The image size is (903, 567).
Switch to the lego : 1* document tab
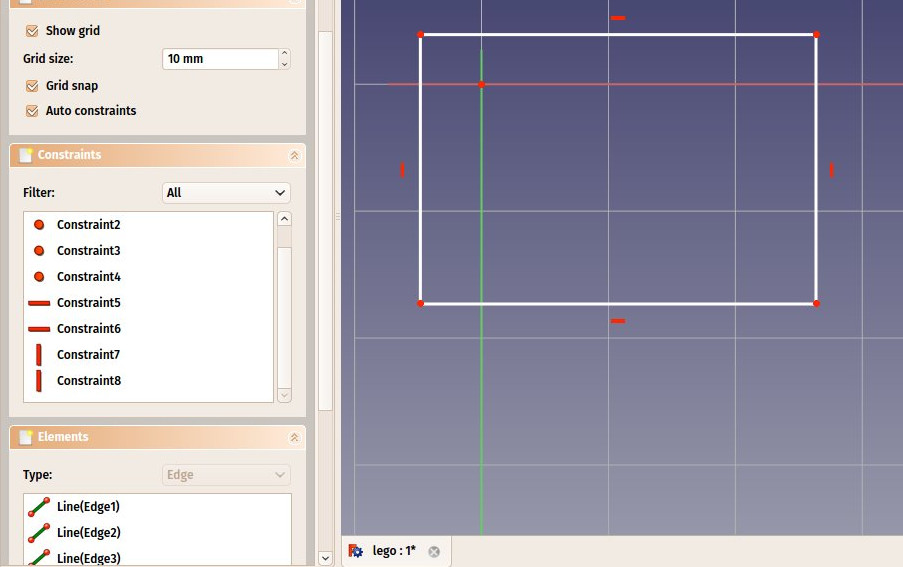[394, 551]
